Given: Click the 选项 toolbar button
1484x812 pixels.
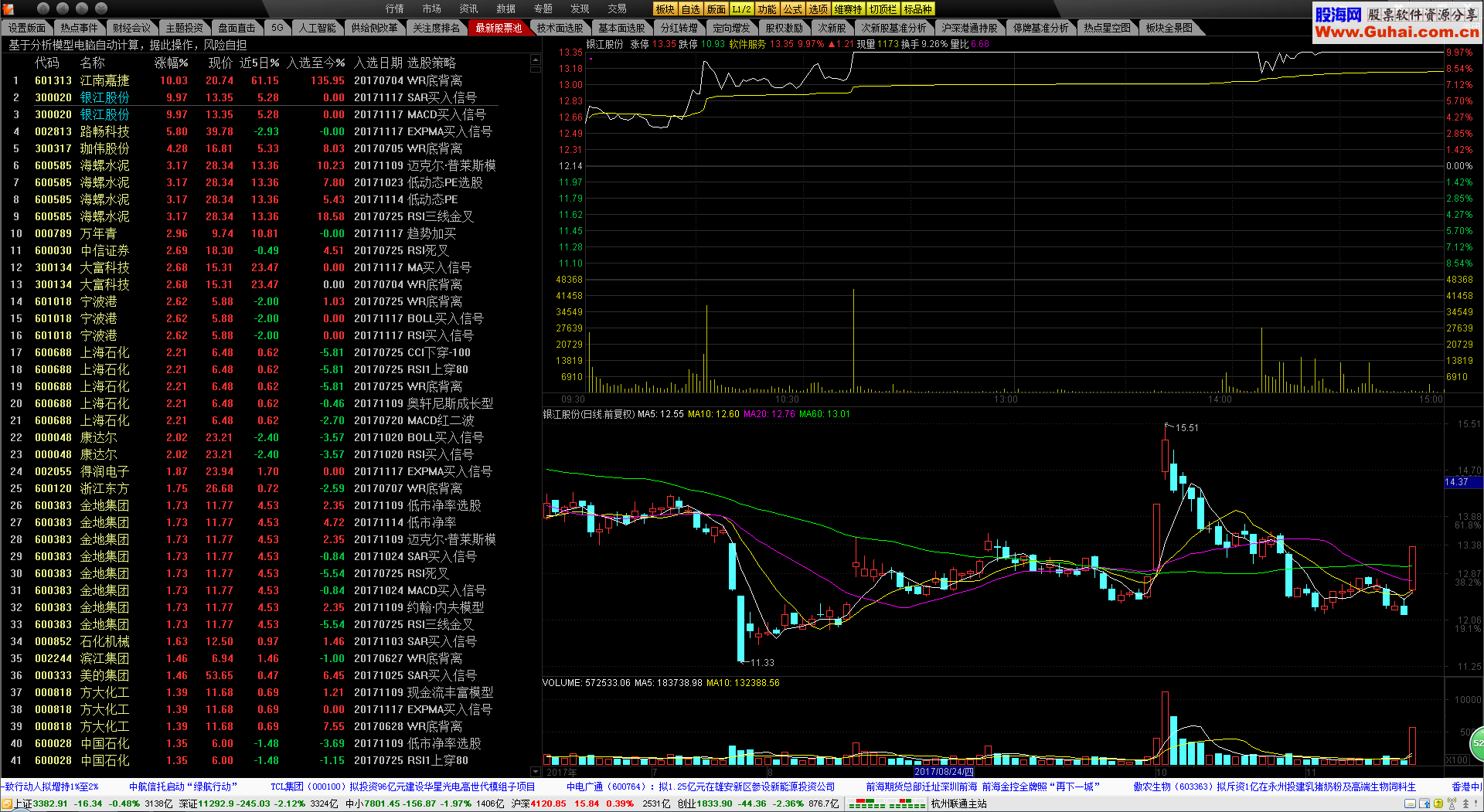Looking at the screenshot, I should coord(819,9).
